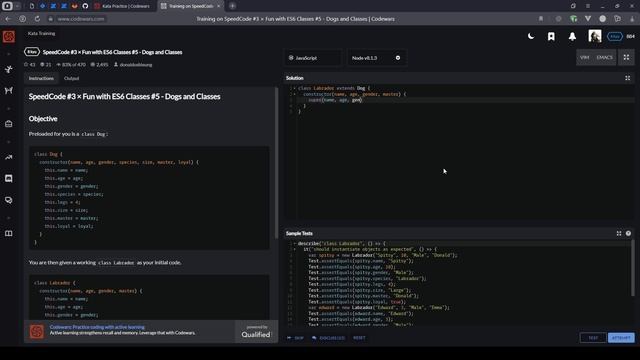Image resolution: width=640 pixels, height=360 pixels.
Task: Open the sidebar icon directly below the Codewars logo
Action: point(9,70)
